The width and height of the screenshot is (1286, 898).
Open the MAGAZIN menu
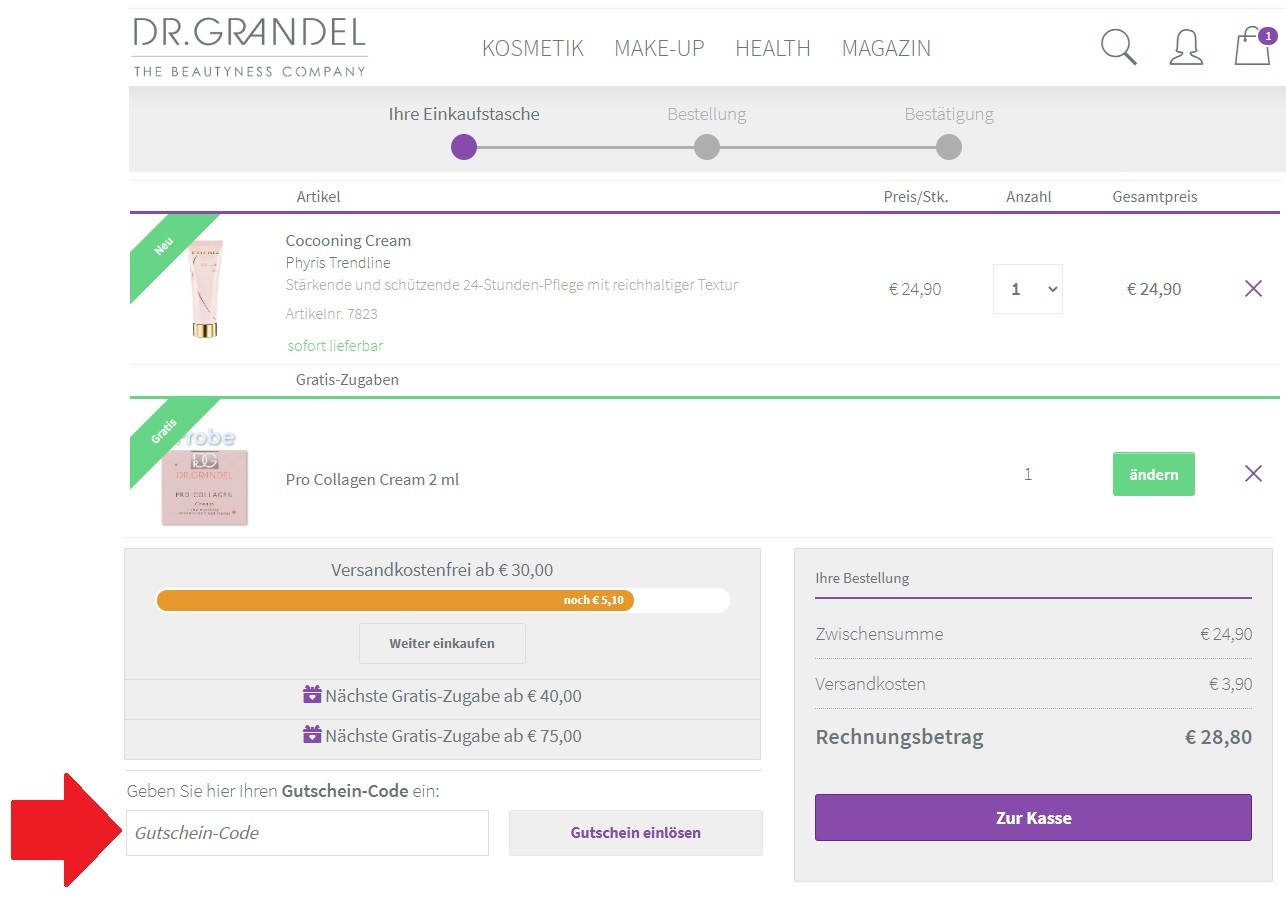886,48
